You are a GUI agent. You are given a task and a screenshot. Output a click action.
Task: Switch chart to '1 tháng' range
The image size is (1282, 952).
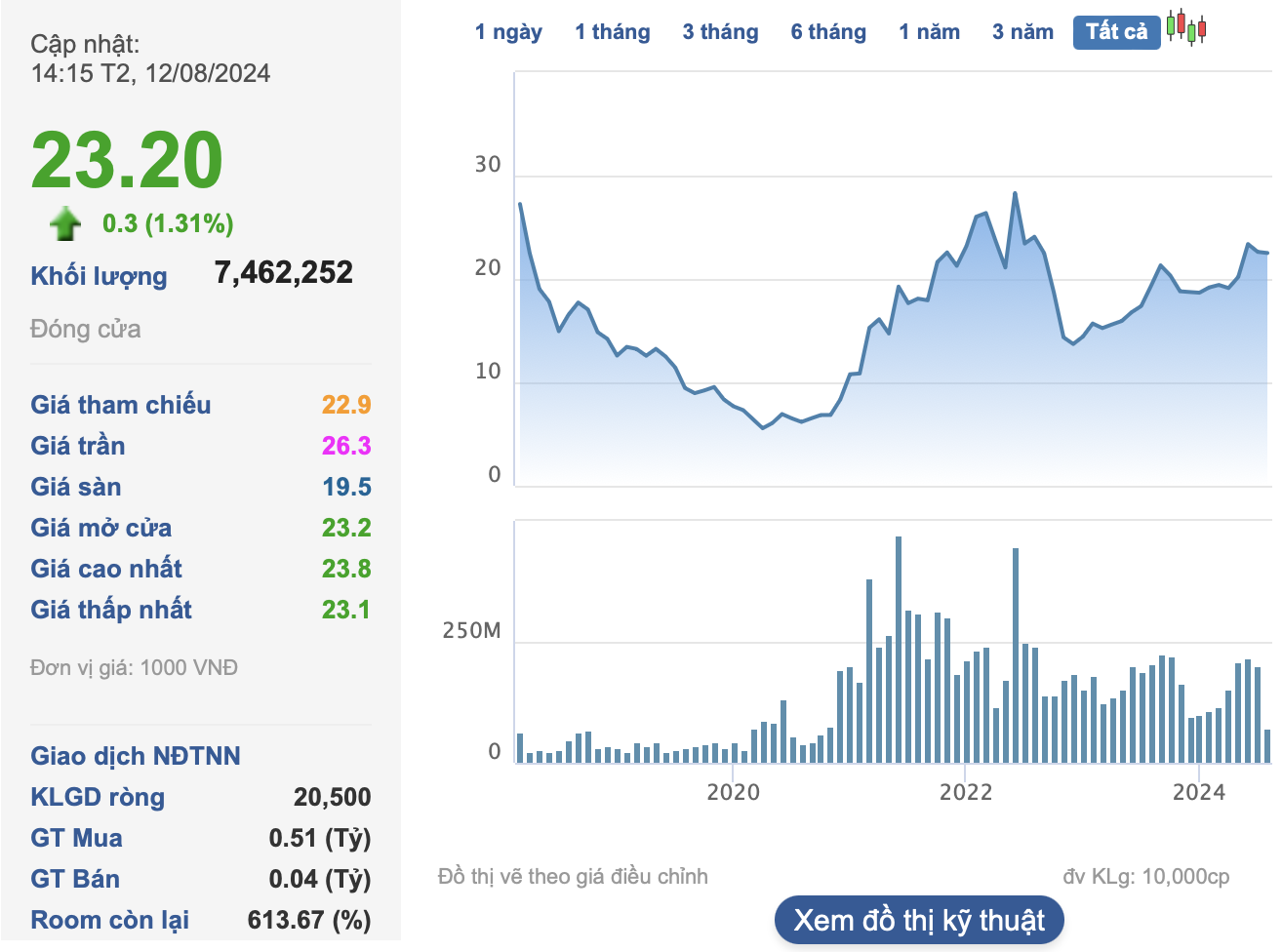(x=612, y=32)
